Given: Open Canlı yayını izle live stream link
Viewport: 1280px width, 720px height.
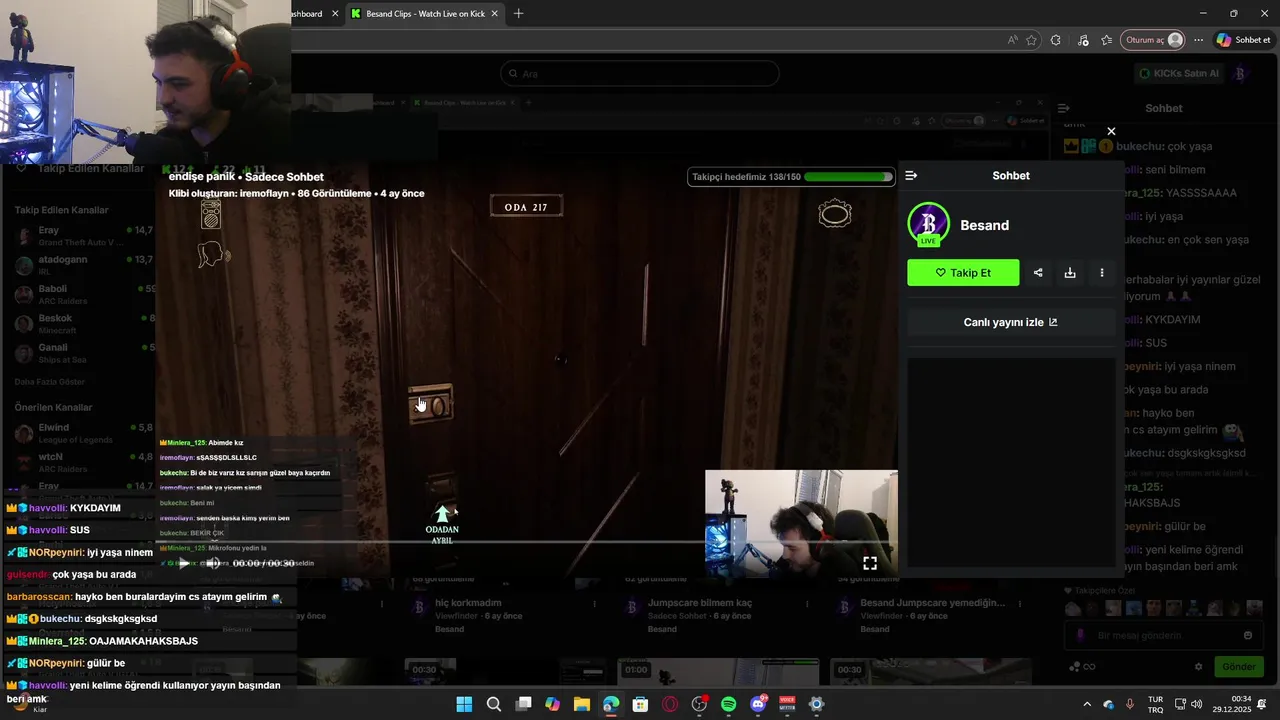Looking at the screenshot, I should (1011, 322).
